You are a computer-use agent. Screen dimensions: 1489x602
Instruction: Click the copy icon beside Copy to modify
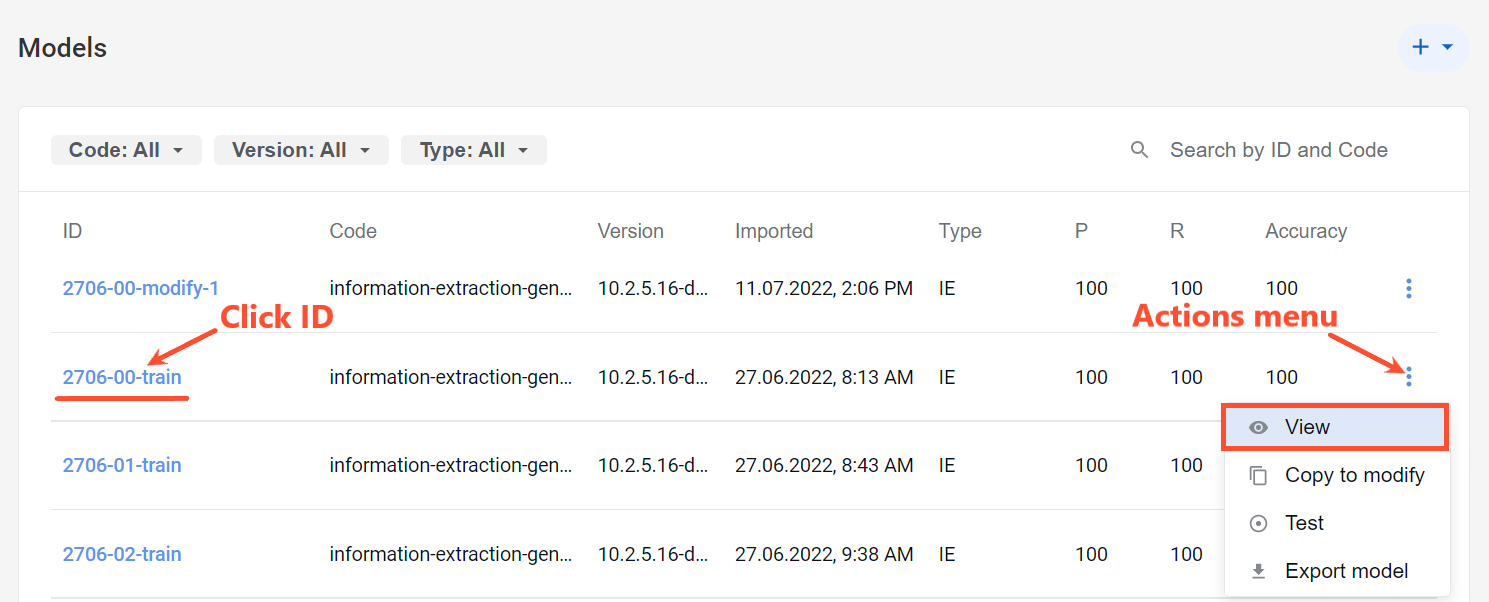click(x=1259, y=476)
